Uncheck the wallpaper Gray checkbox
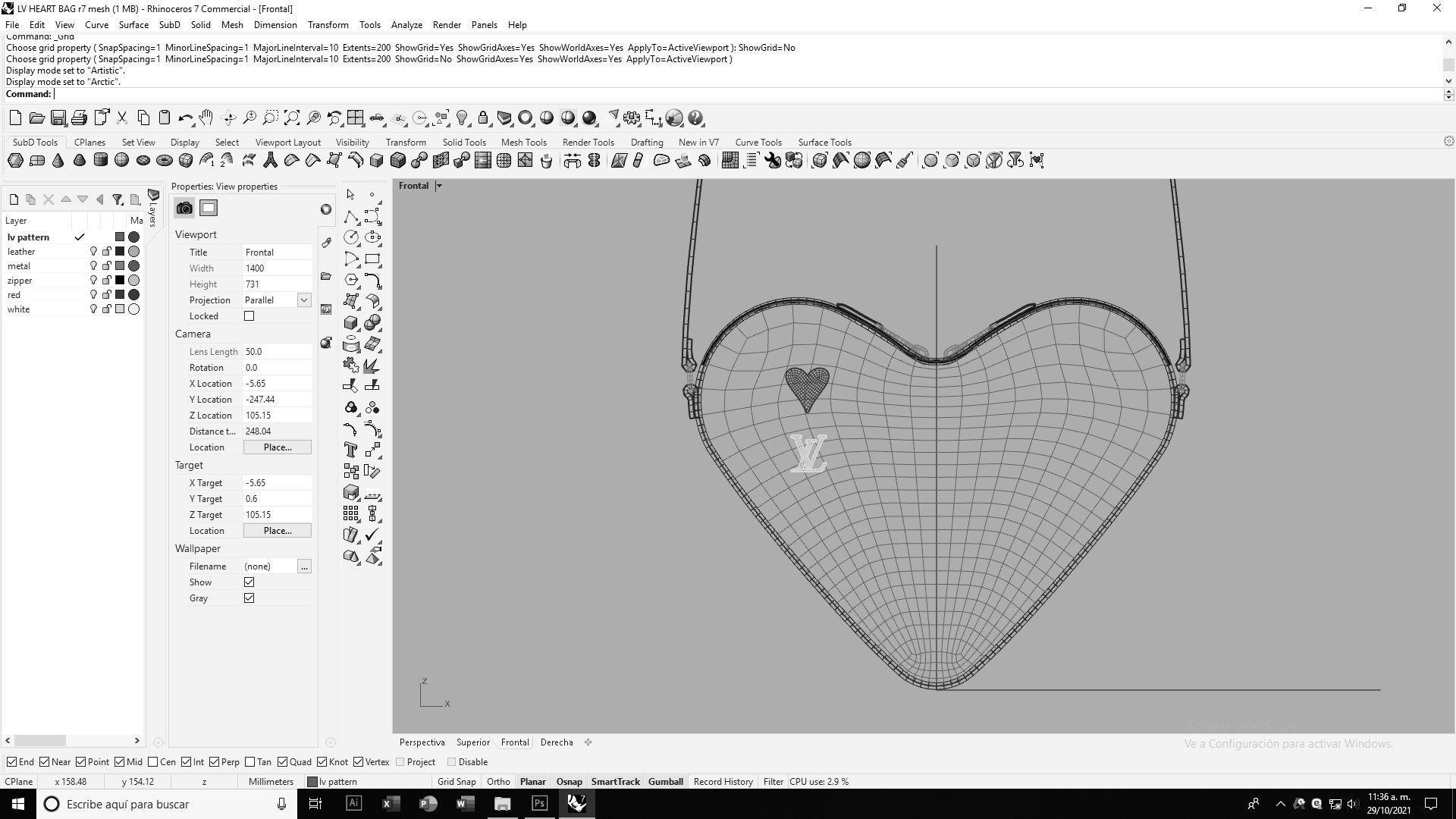The image size is (1456, 819). tap(249, 598)
